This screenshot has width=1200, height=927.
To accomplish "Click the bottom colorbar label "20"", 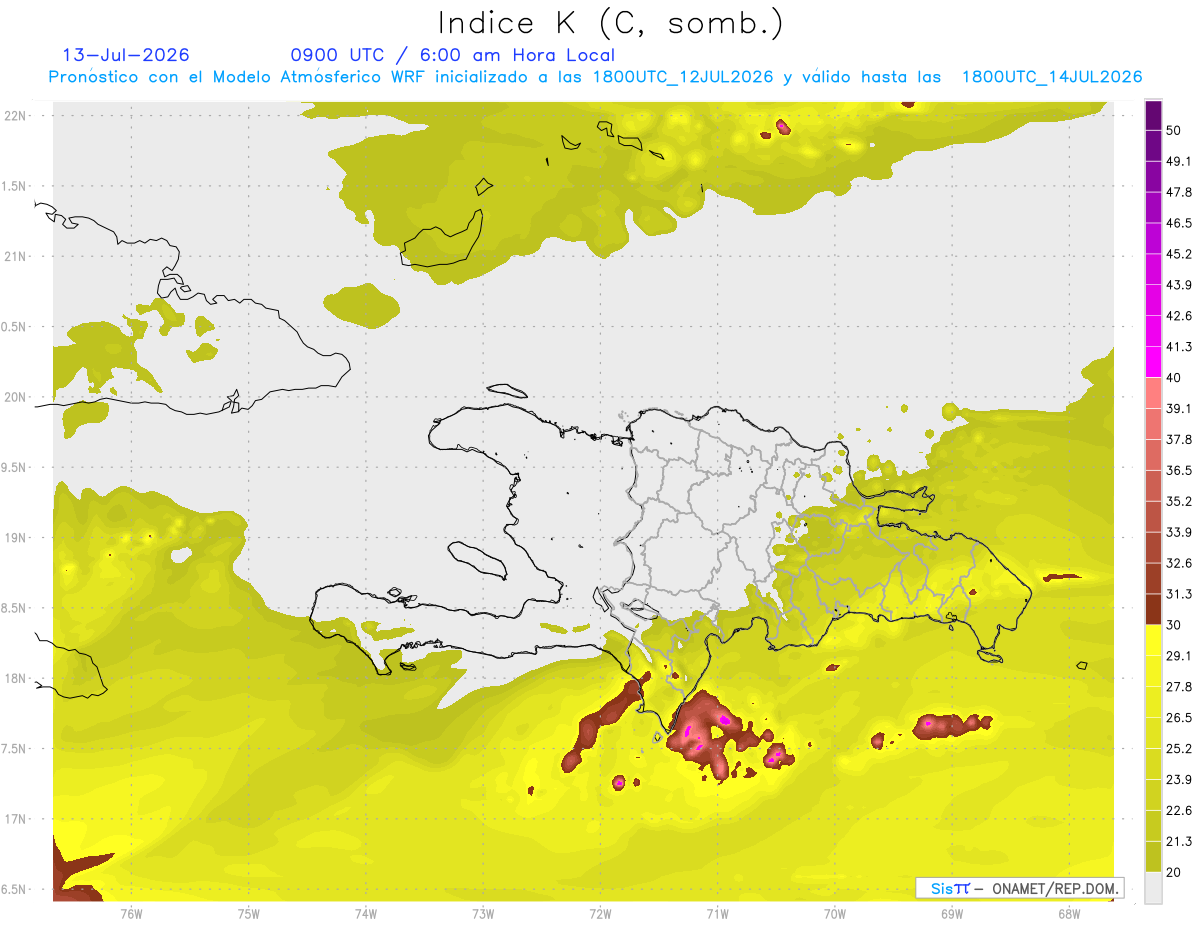I will 1174,873.
